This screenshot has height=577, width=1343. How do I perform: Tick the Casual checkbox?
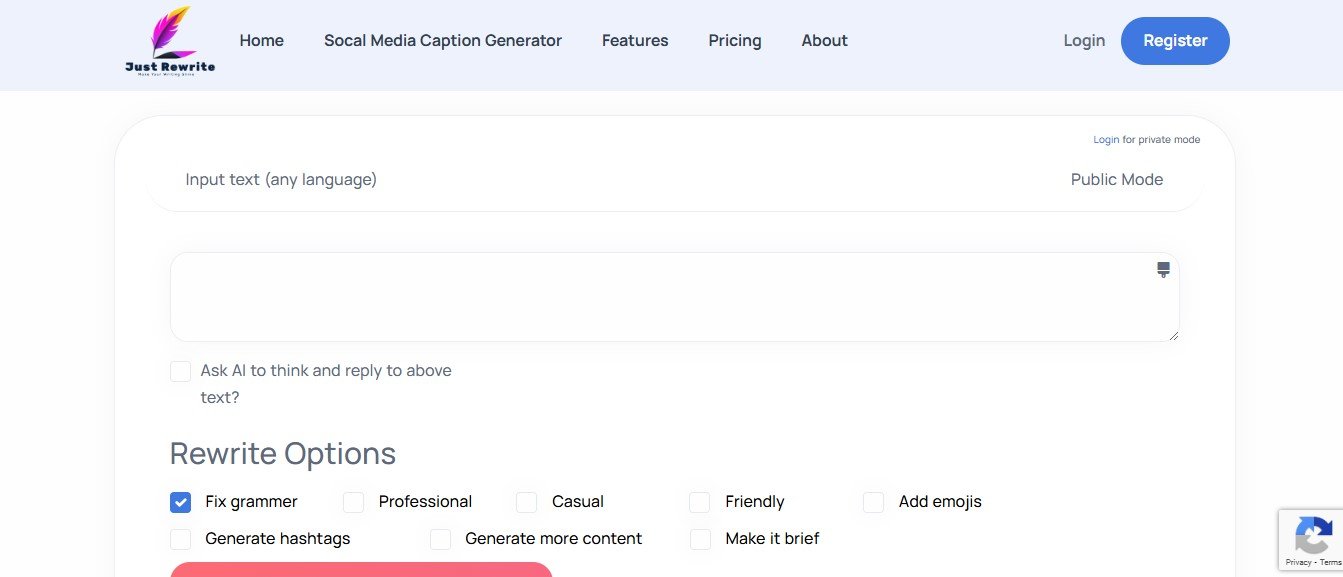coord(527,502)
